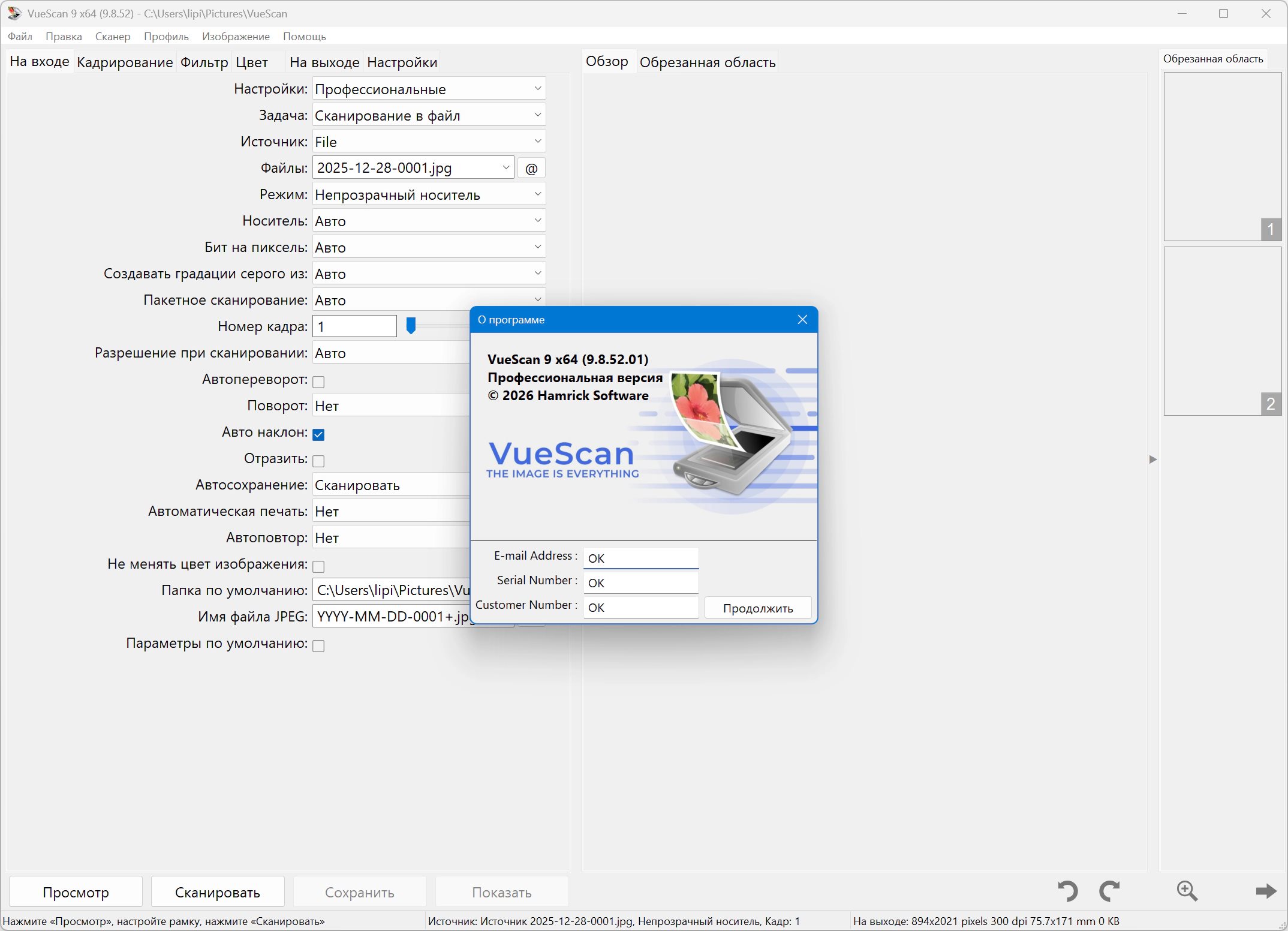Enable the Автопереворот checkbox
This screenshot has width=1288, height=931.
point(319,382)
